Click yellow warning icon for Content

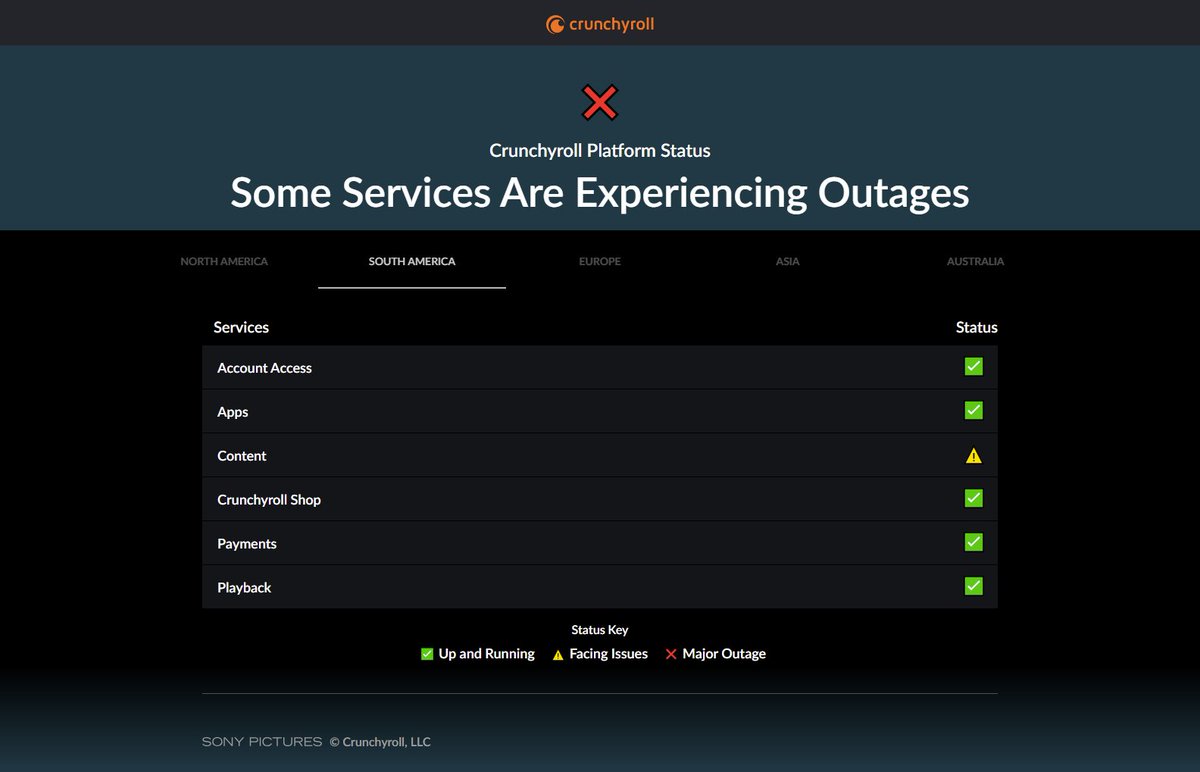pos(974,455)
